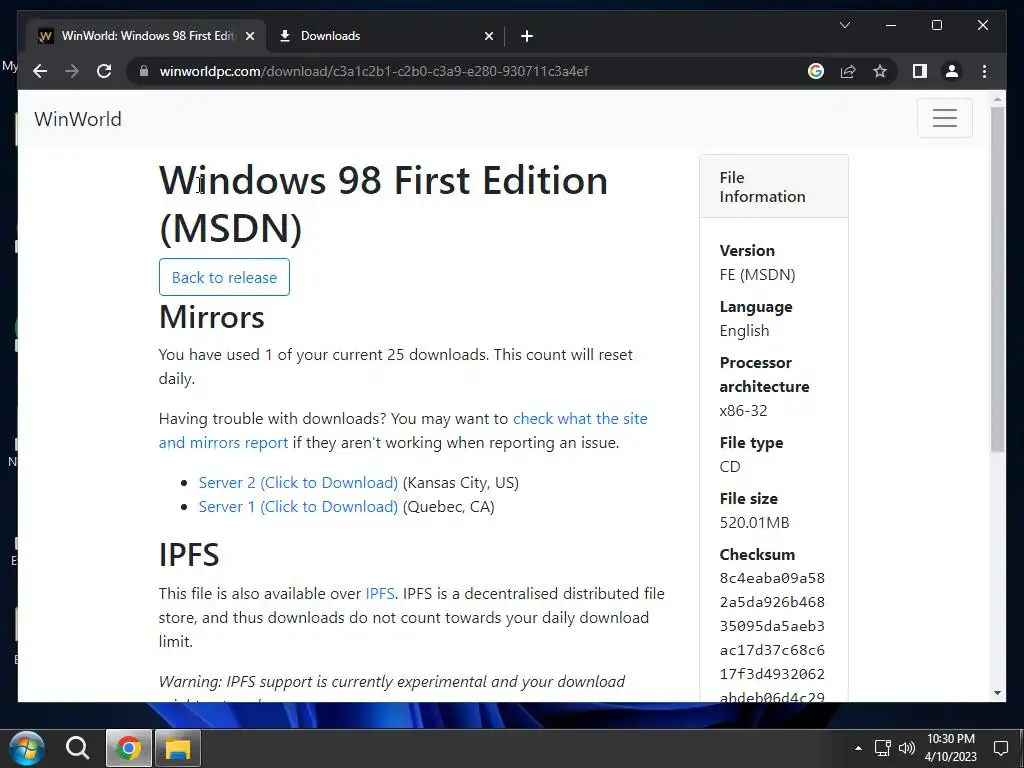The width and height of the screenshot is (1024, 768).
Task: Download from Server 1 Quebec
Action: (x=298, y=507)
